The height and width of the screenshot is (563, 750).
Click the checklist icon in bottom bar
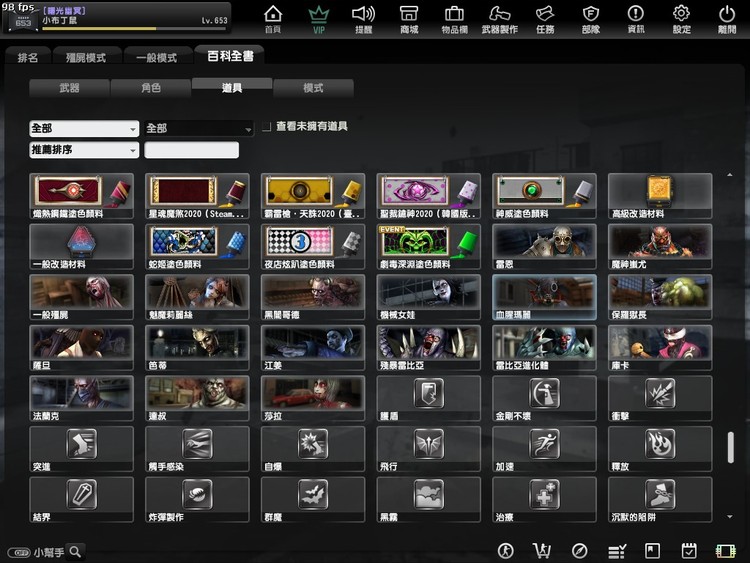[617, 552]
